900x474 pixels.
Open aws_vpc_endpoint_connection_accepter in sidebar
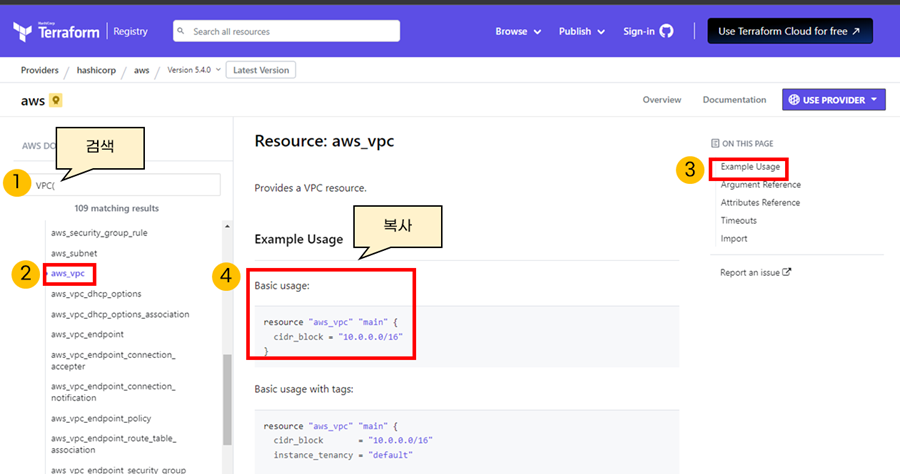[x=113, y=360]
